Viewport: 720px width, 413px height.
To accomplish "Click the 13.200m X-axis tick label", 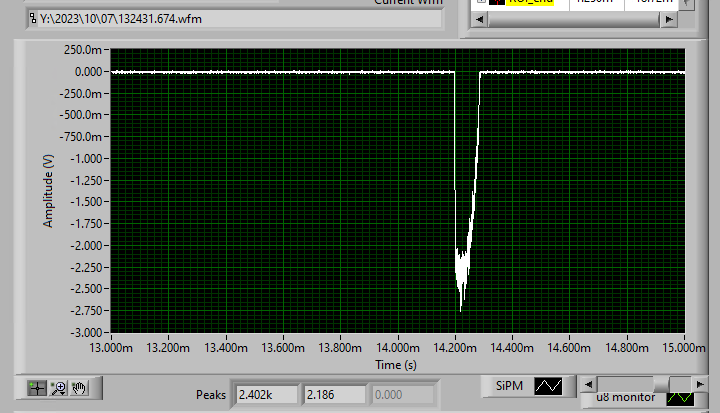I will (x=168, y=348).
